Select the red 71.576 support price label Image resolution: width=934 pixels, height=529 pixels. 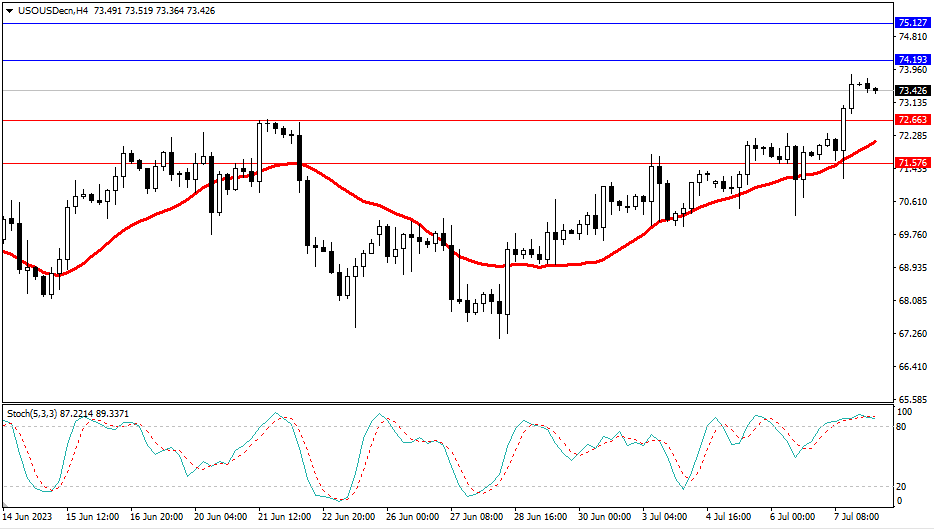pos(912,163)
